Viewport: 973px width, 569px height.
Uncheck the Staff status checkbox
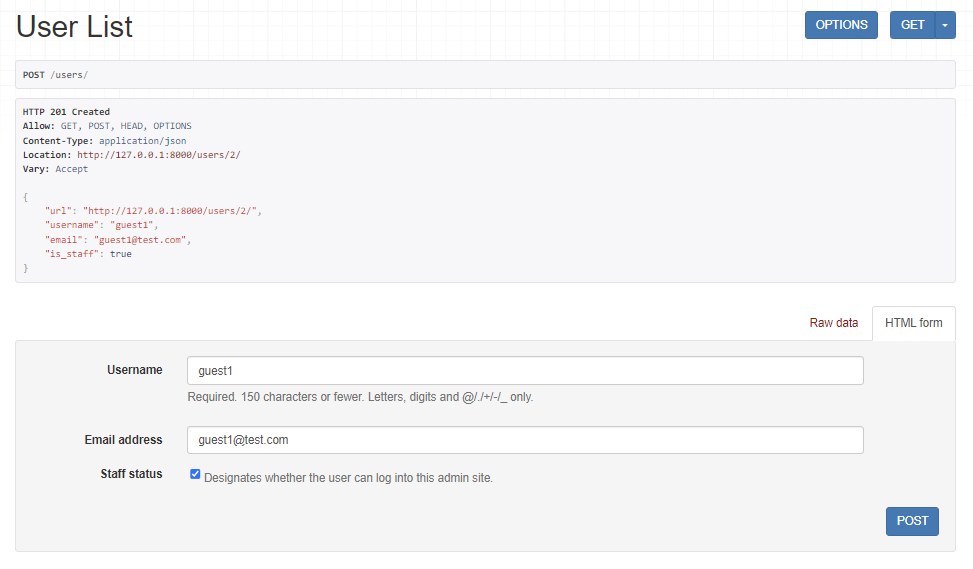(x=195, y=474)
